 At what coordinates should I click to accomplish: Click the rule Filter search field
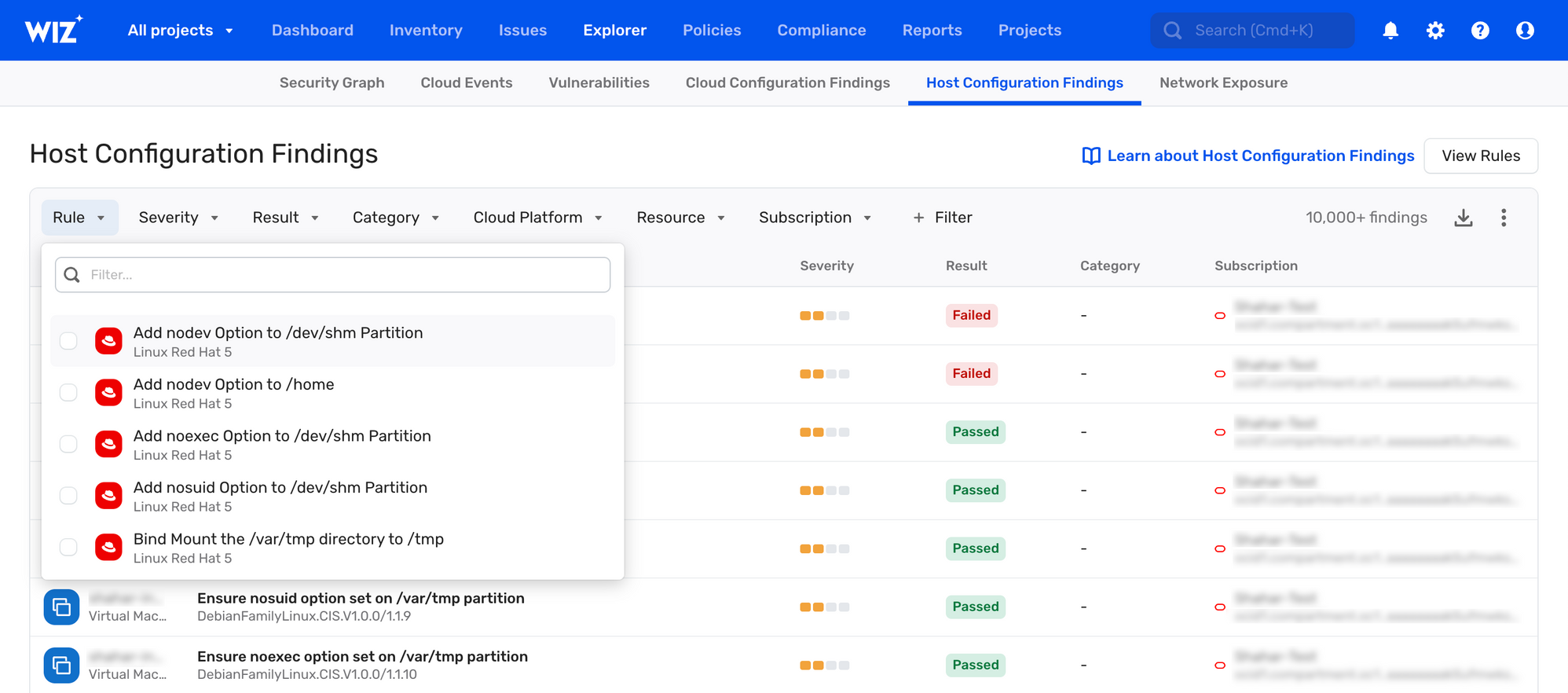point(333,275)
